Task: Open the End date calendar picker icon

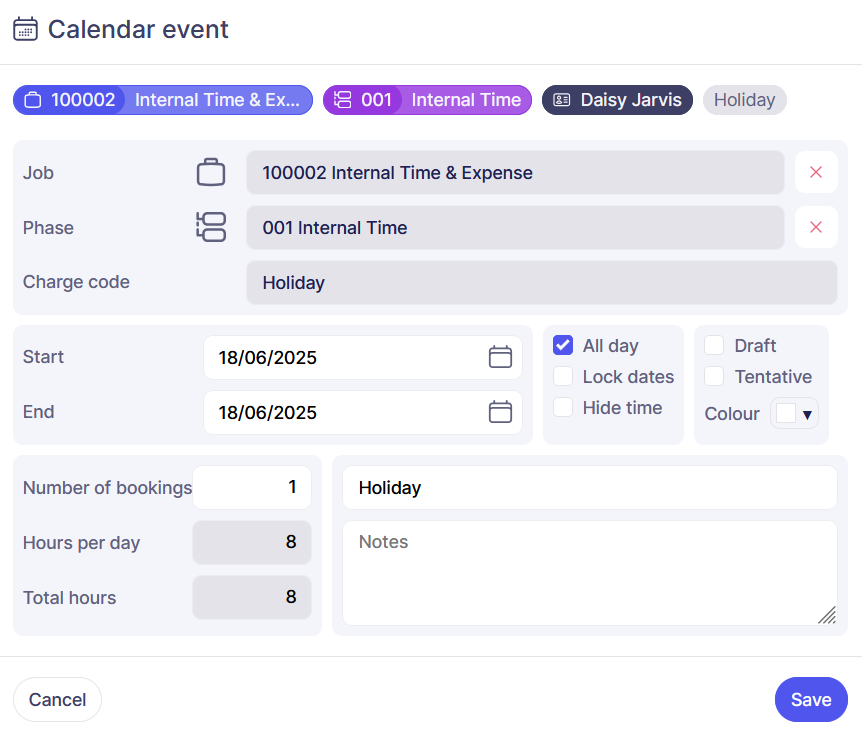Action: (x=500, y=412)
